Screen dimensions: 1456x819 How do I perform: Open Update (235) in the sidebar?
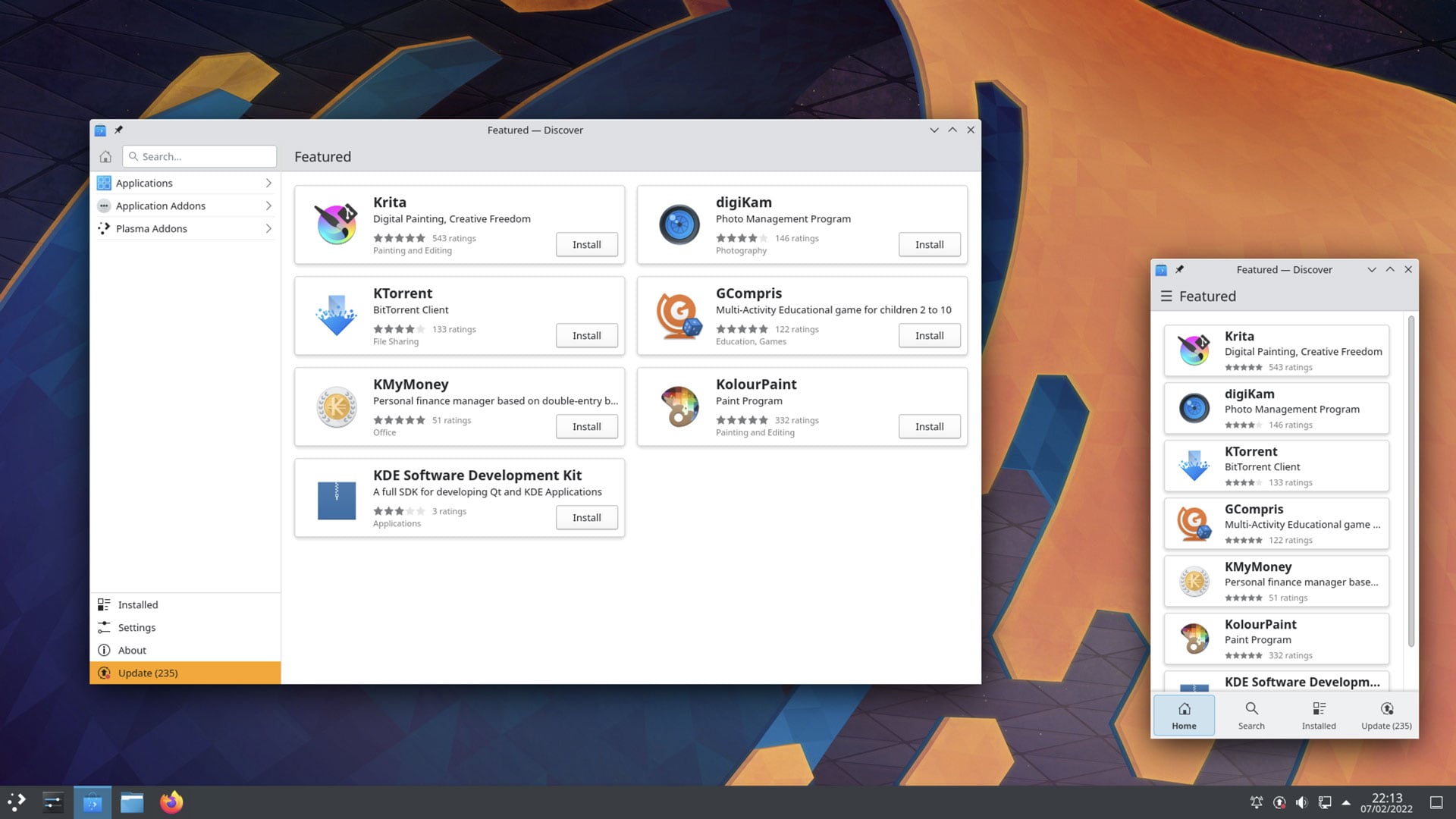click(x=186, y=673)
